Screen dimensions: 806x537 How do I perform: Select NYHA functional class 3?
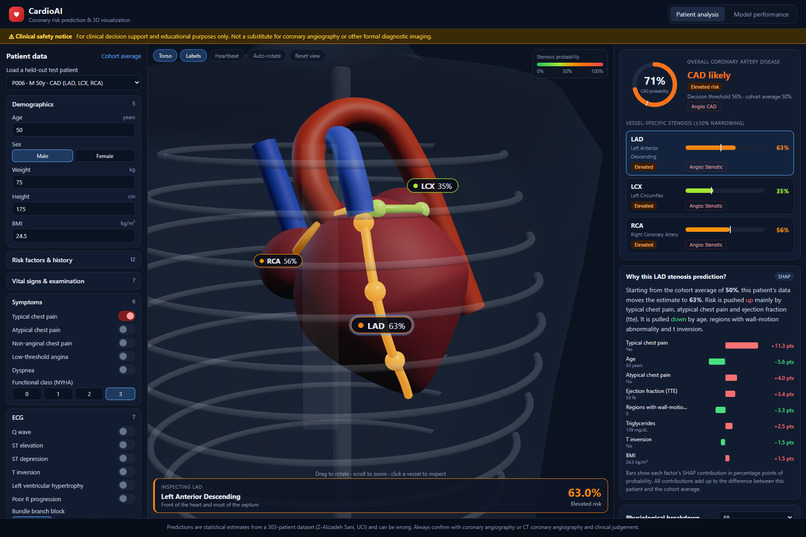tap(120, 394)
